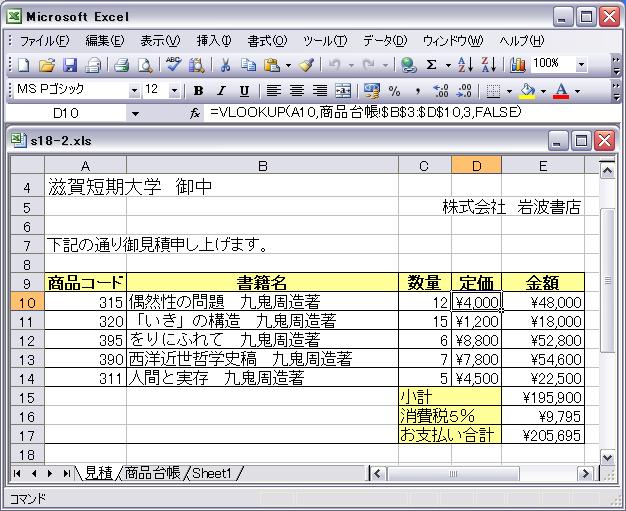
Task: Click the Redo arrow icon
Action: click(368, 65)
